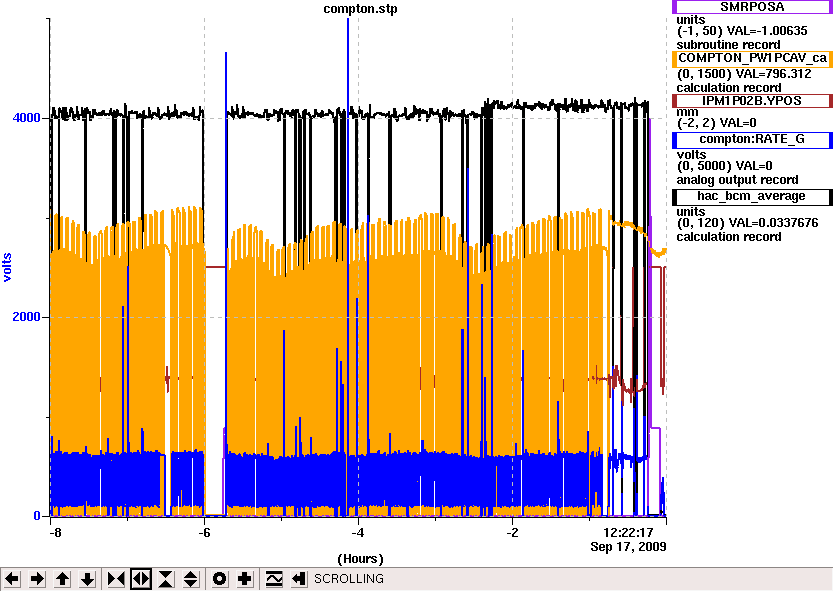The height and width of the screenshot is (591, 833).
Task: Click the 12:22:17 timestamp
Action: [628, 533]
